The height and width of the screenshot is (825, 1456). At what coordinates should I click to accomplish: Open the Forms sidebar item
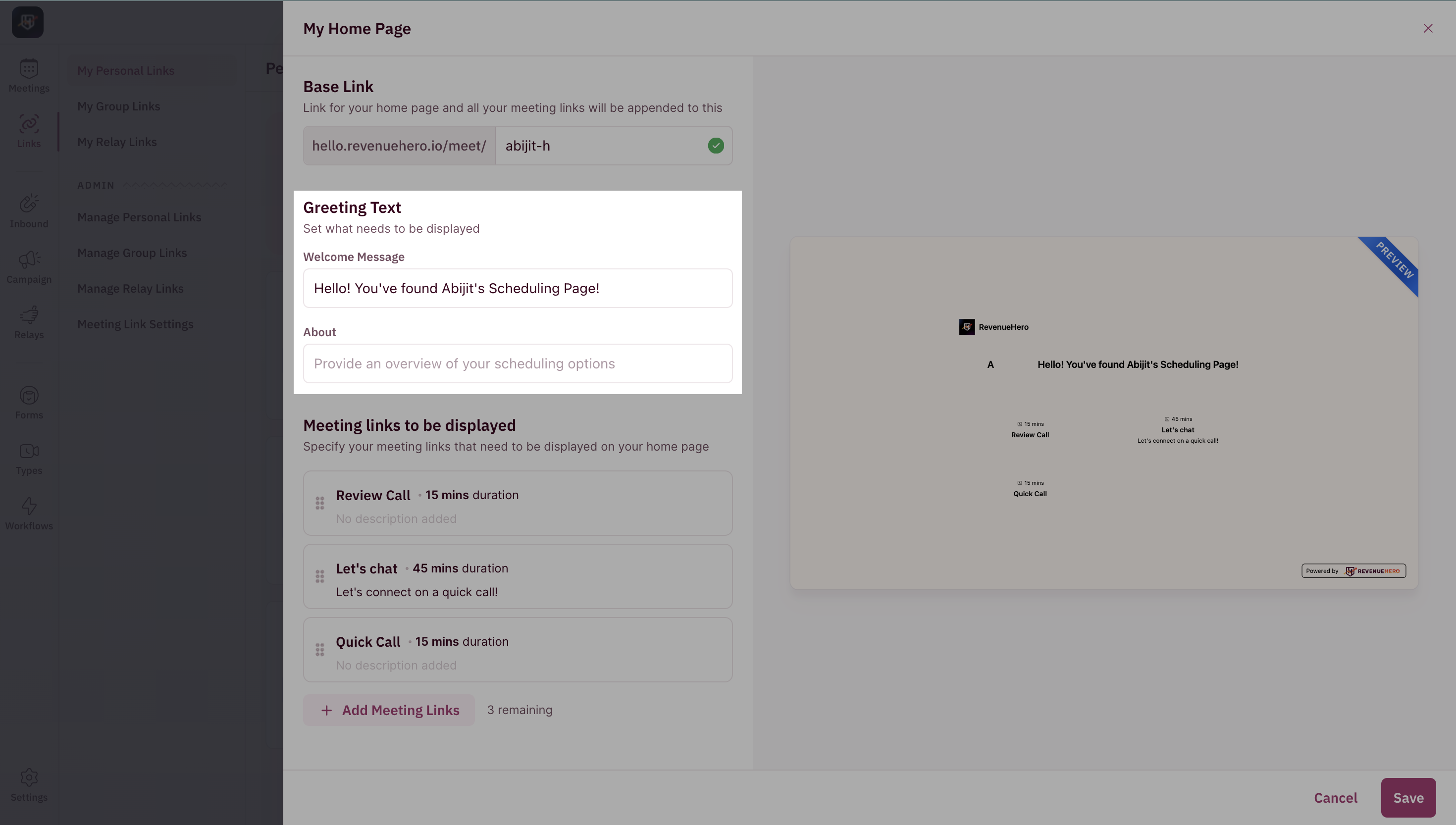point(29,403)
